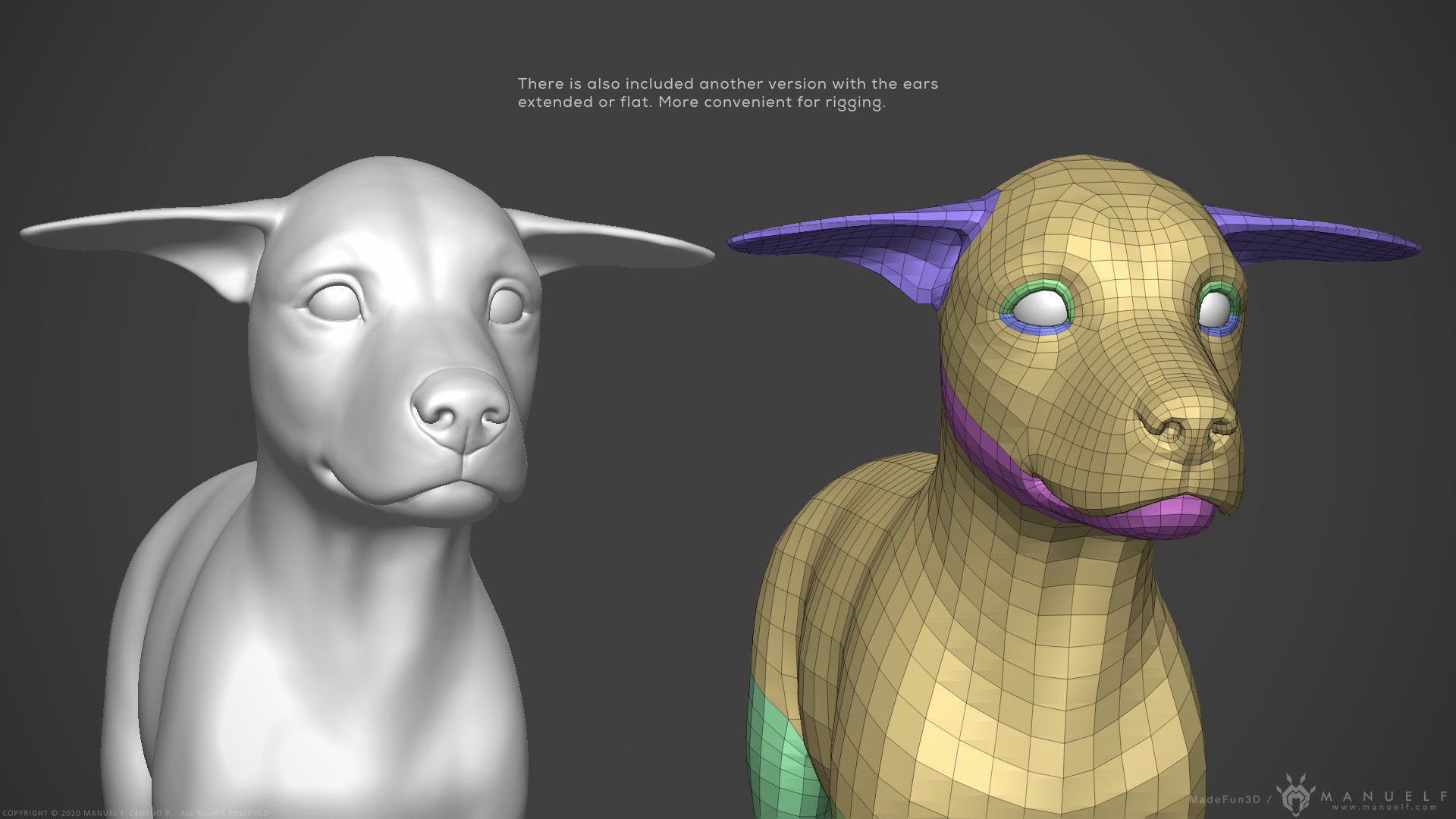Click the www.manuelf.com website text
The height and width of the screenshot is (819, 1456).
click(1384, 807)
